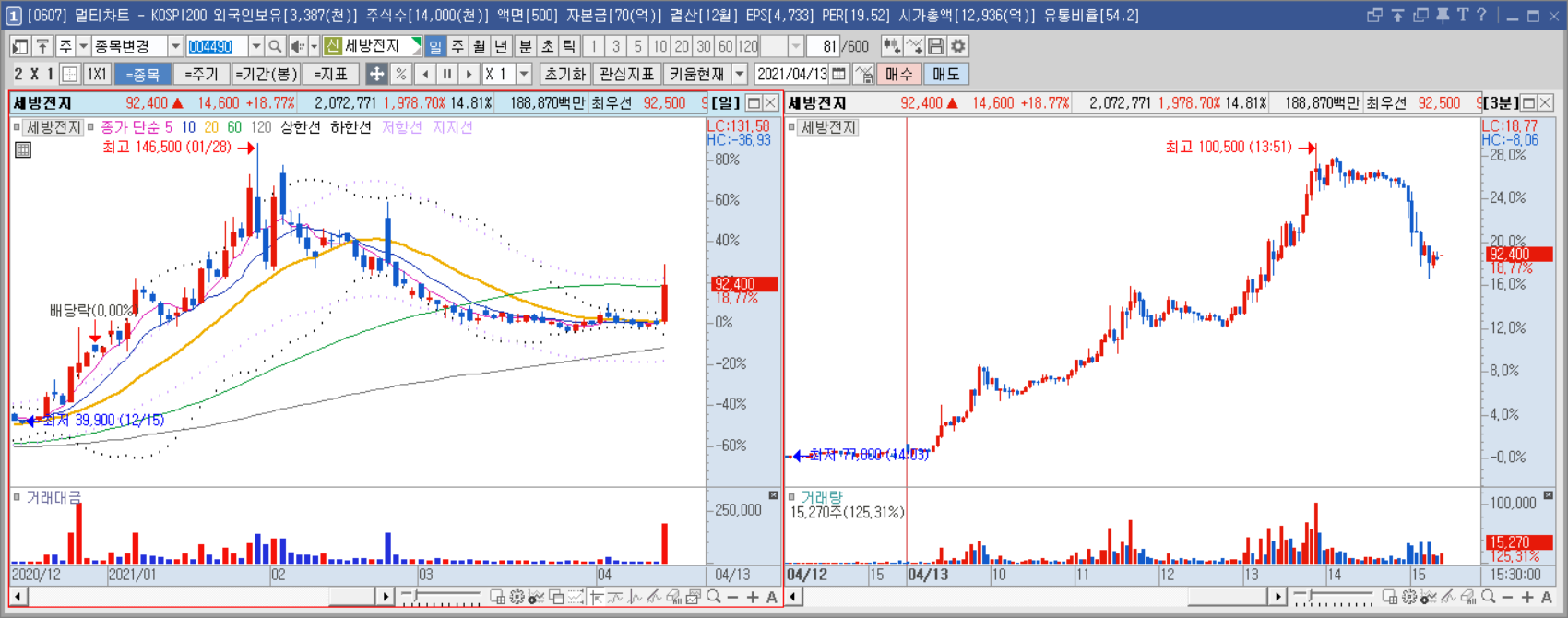
Task: Select the 월 (monthly) period toggle
Action: (x=480, y=46)
